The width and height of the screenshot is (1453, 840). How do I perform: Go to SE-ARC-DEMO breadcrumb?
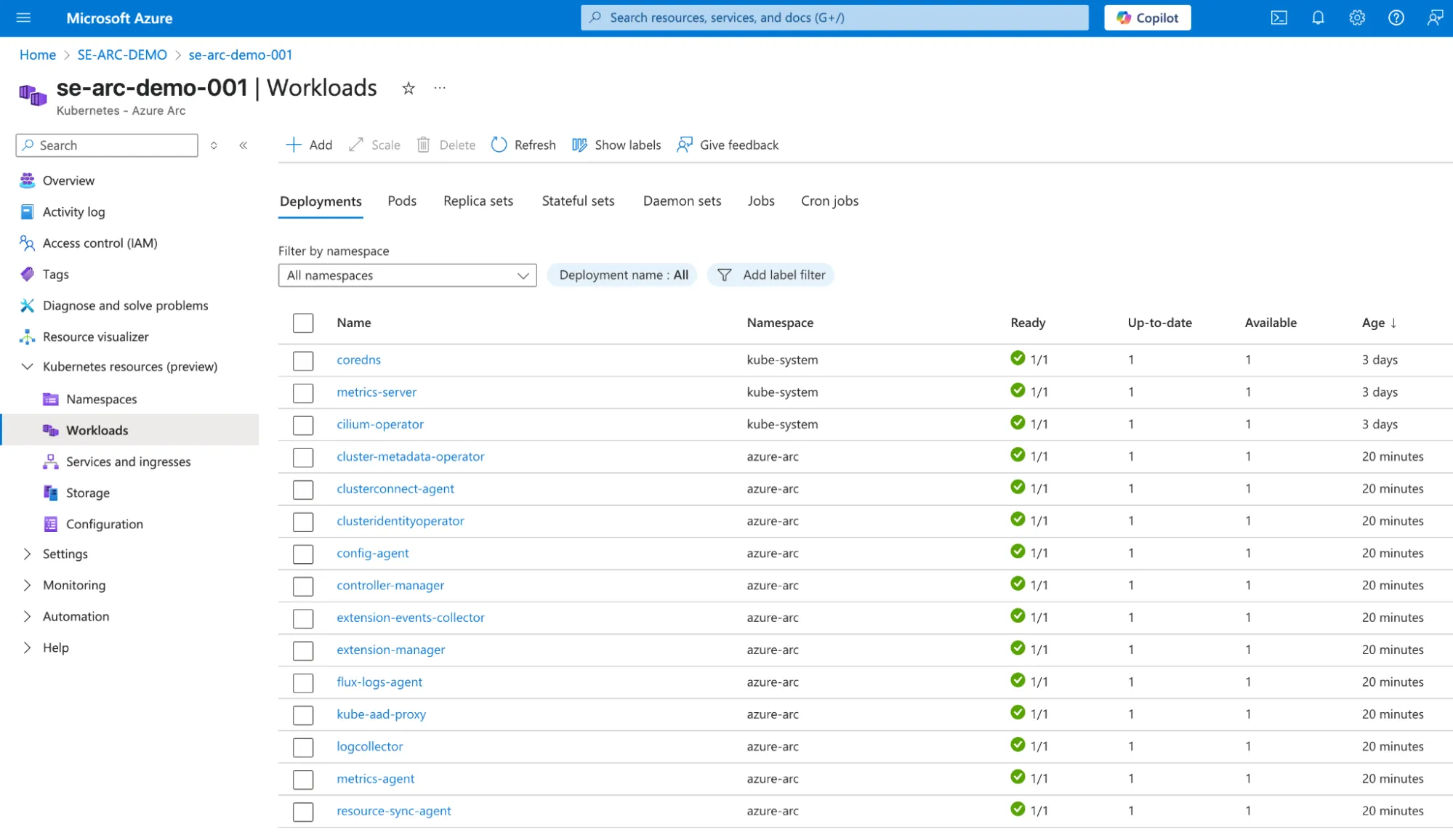(x=122, y=54)
